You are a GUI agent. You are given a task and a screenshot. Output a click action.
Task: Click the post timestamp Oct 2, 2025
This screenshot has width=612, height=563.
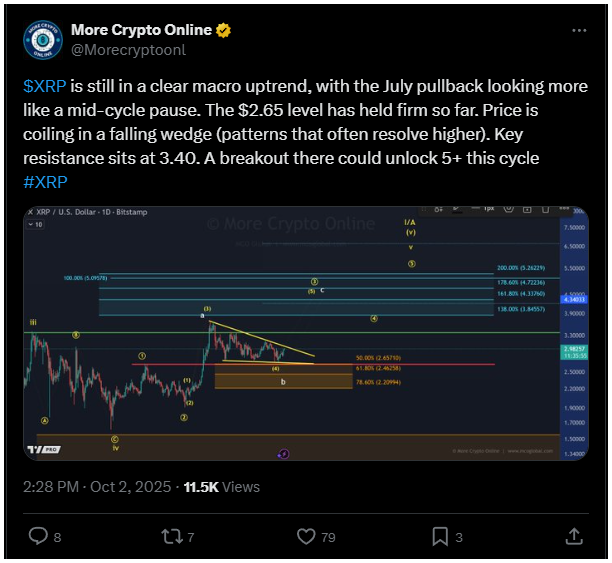(x=98, y=487)
